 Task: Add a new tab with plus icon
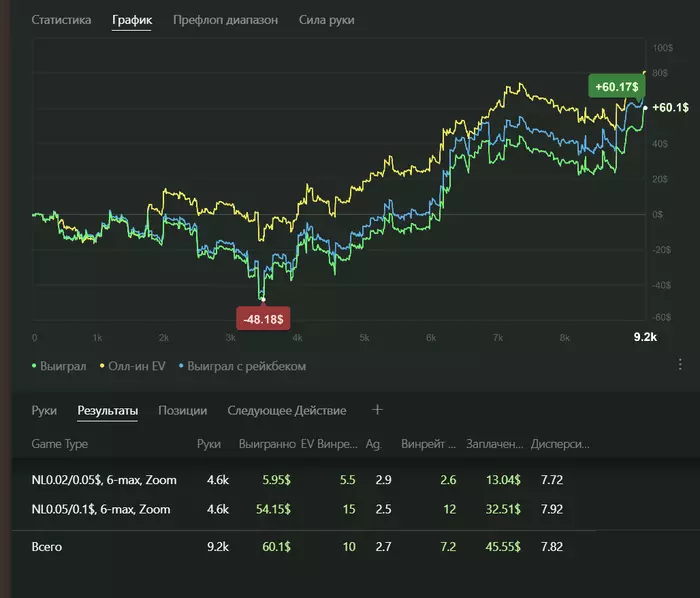(x=377, y=410)
